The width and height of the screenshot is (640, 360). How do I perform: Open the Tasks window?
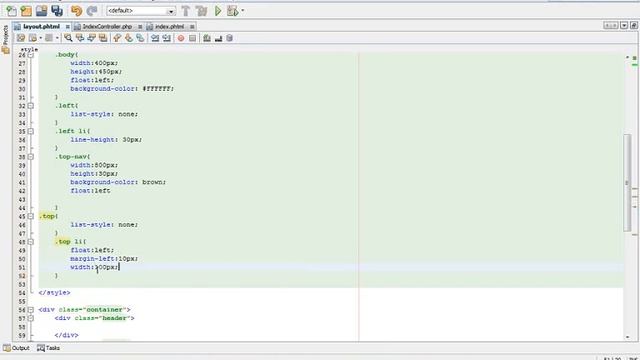pyautogui.click(x=49, y=348)
